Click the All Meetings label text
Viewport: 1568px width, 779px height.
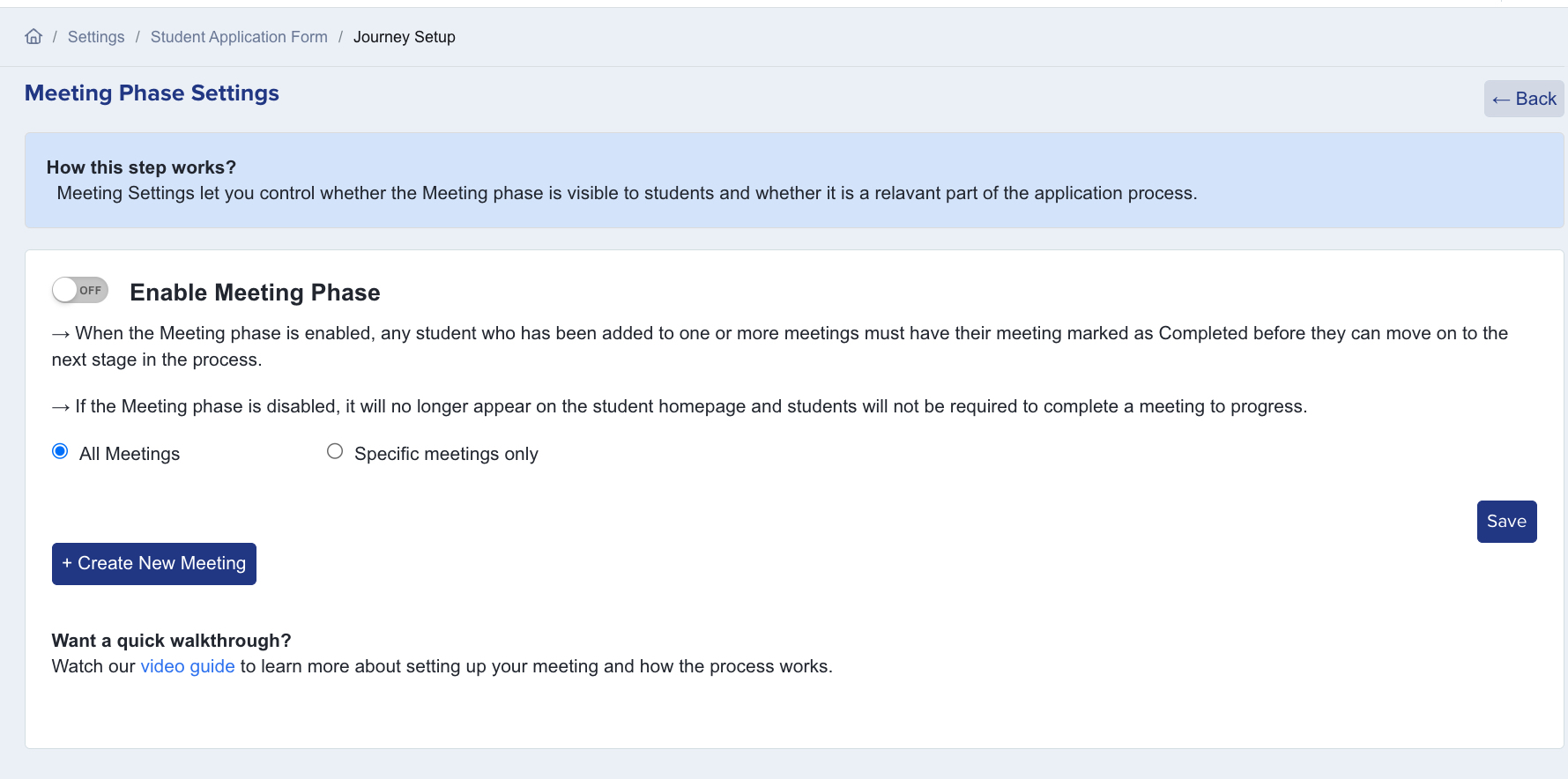[x=130, y=454]
